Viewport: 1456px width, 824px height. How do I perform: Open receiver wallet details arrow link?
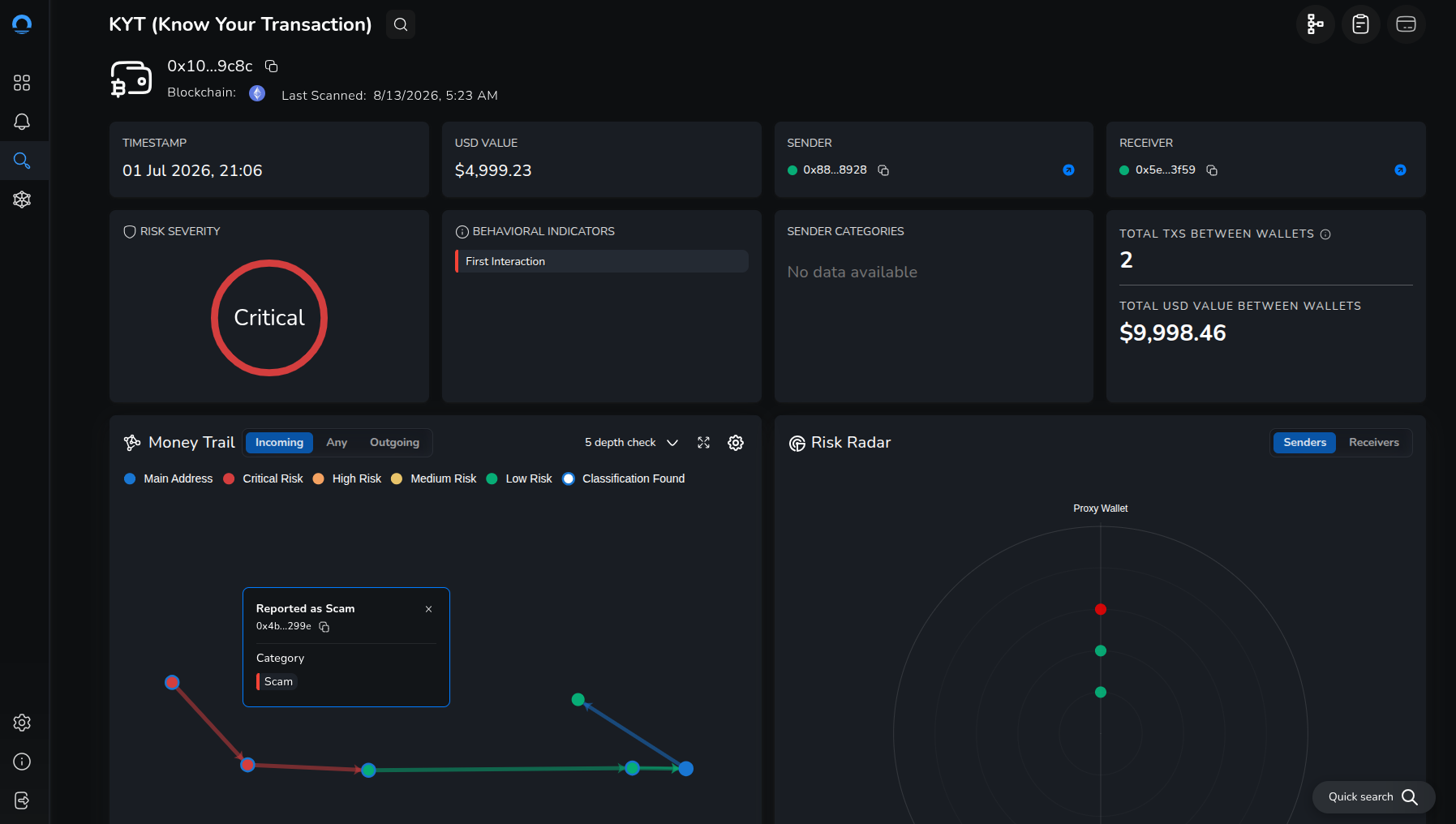click(1400, 170)
